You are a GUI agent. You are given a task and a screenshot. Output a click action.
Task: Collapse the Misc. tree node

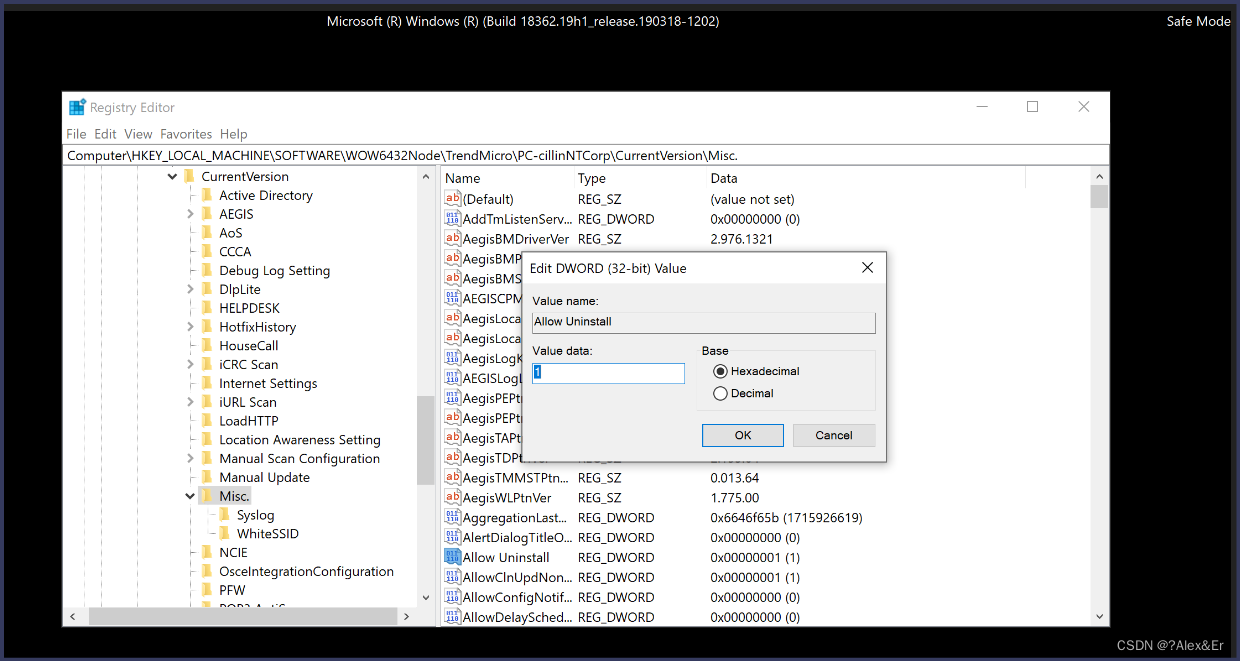191,496
